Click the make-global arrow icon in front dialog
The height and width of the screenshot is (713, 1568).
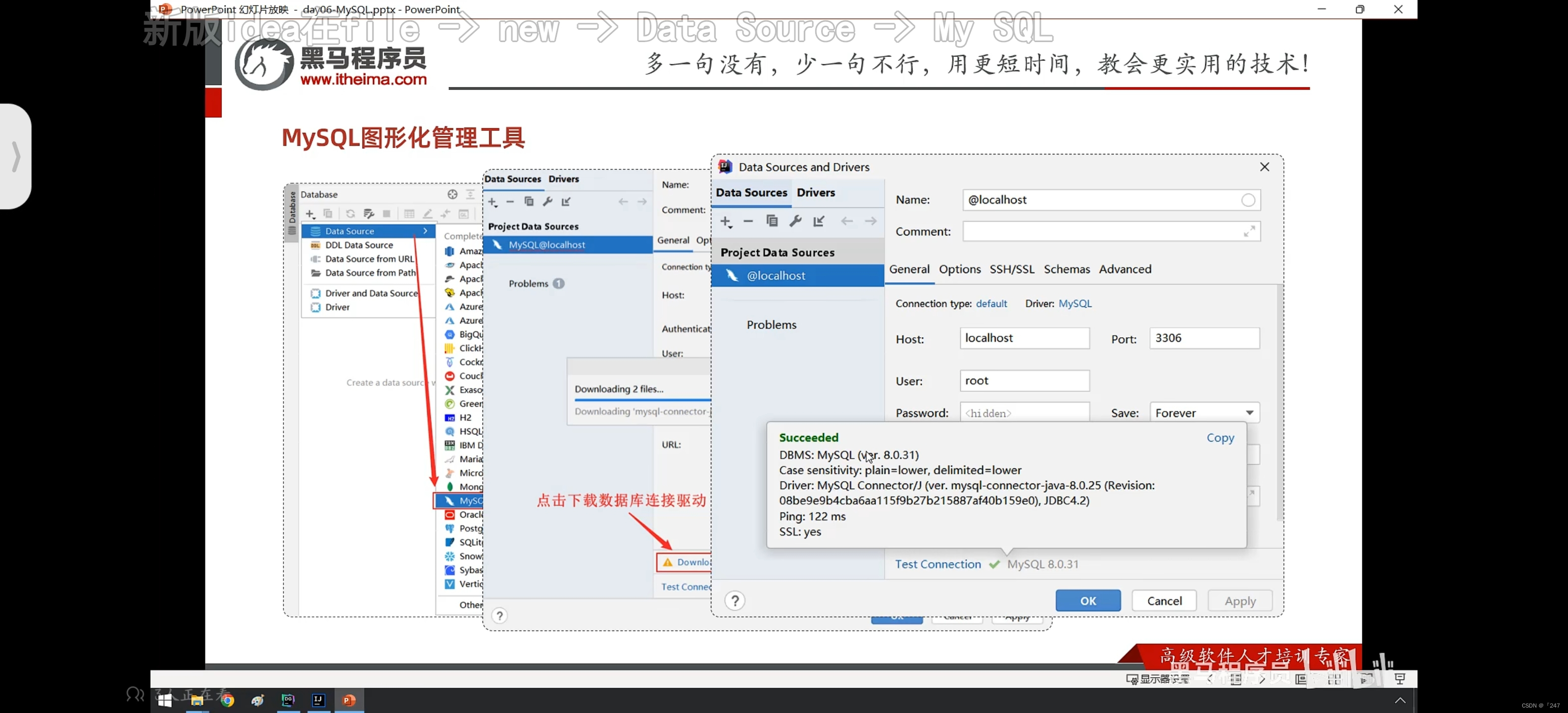(x=819, y=221)
